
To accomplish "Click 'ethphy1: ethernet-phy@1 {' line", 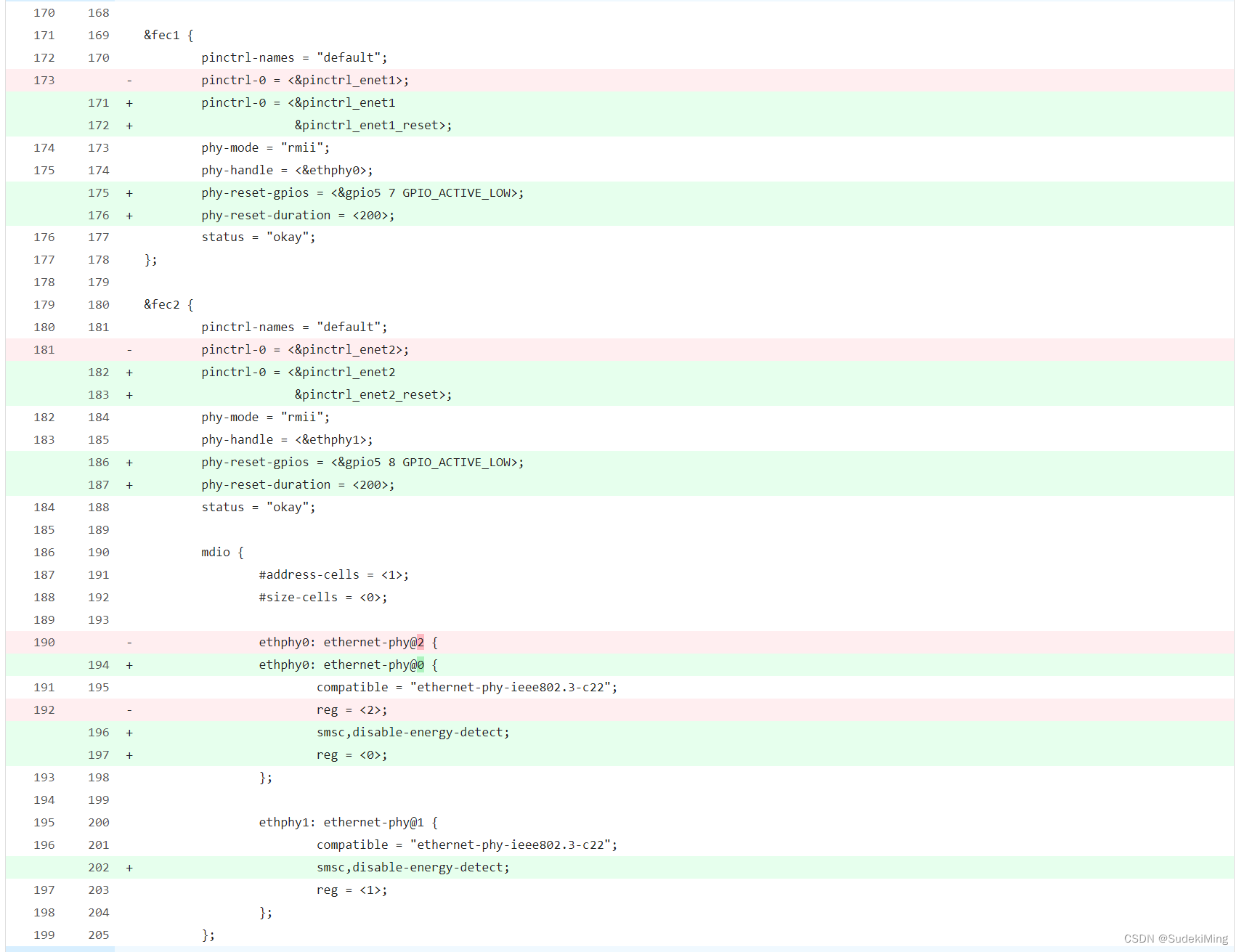I will tap(619, 822).
